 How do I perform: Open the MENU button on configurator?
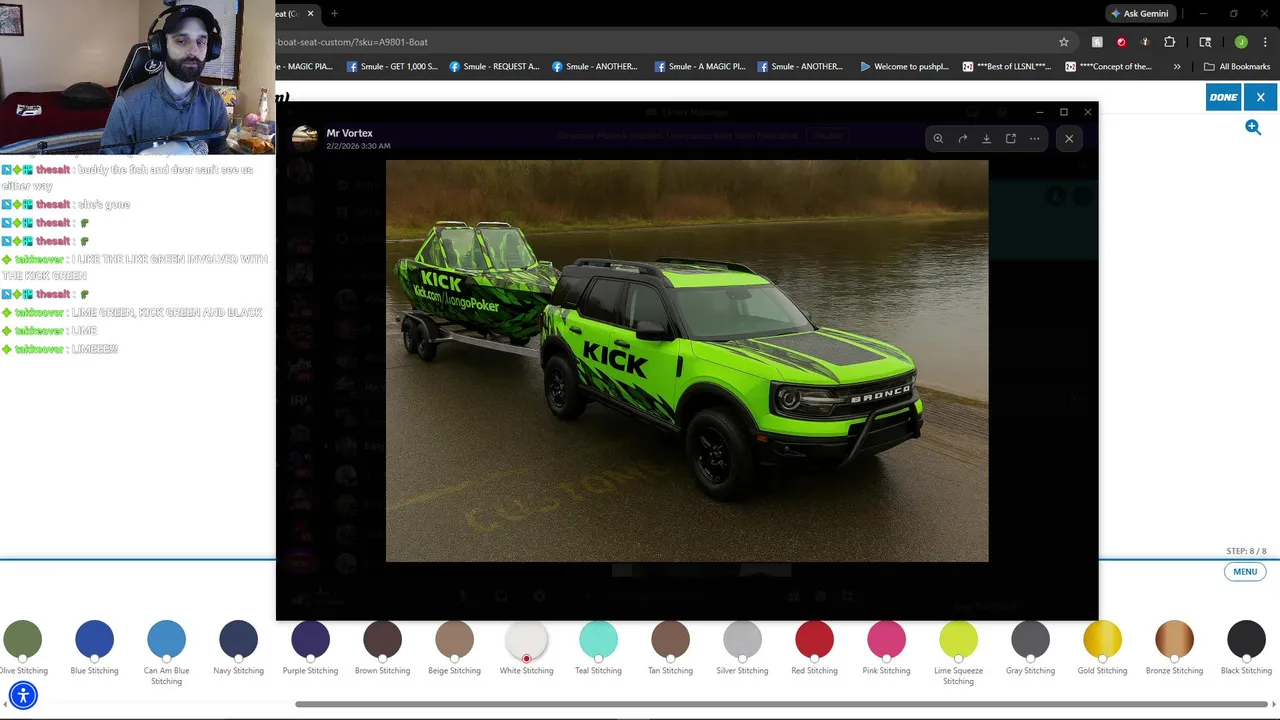coord(1245,572)
